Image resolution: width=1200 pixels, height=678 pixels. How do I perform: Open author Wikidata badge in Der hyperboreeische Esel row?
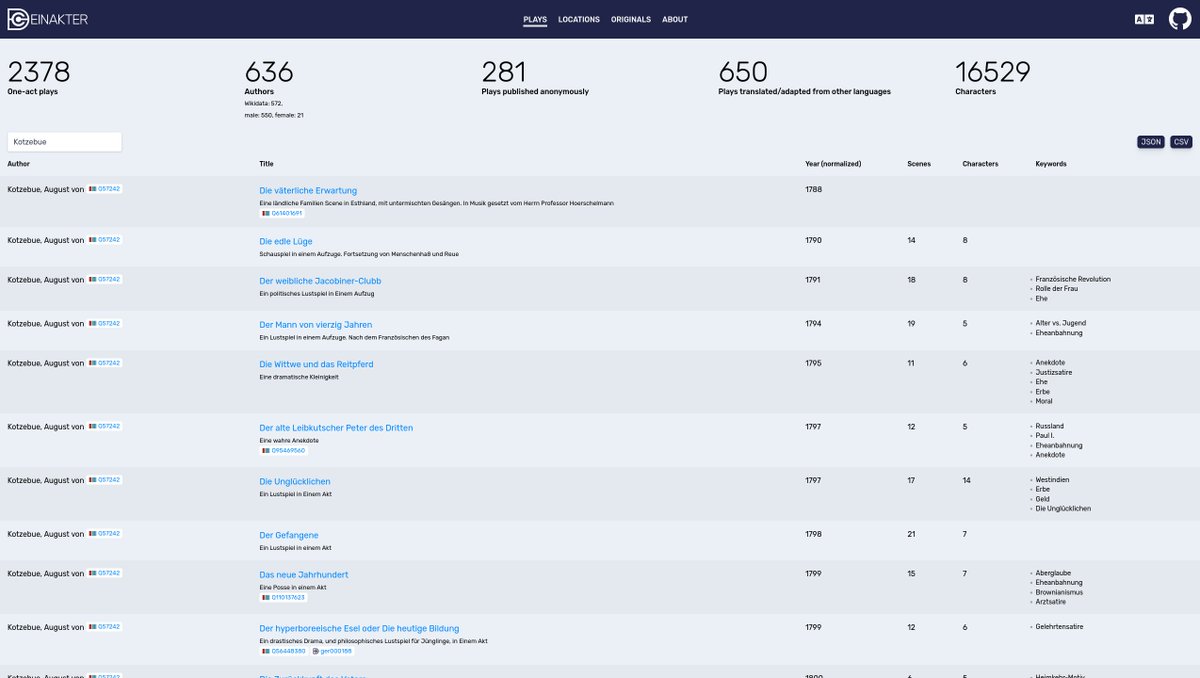105,628
